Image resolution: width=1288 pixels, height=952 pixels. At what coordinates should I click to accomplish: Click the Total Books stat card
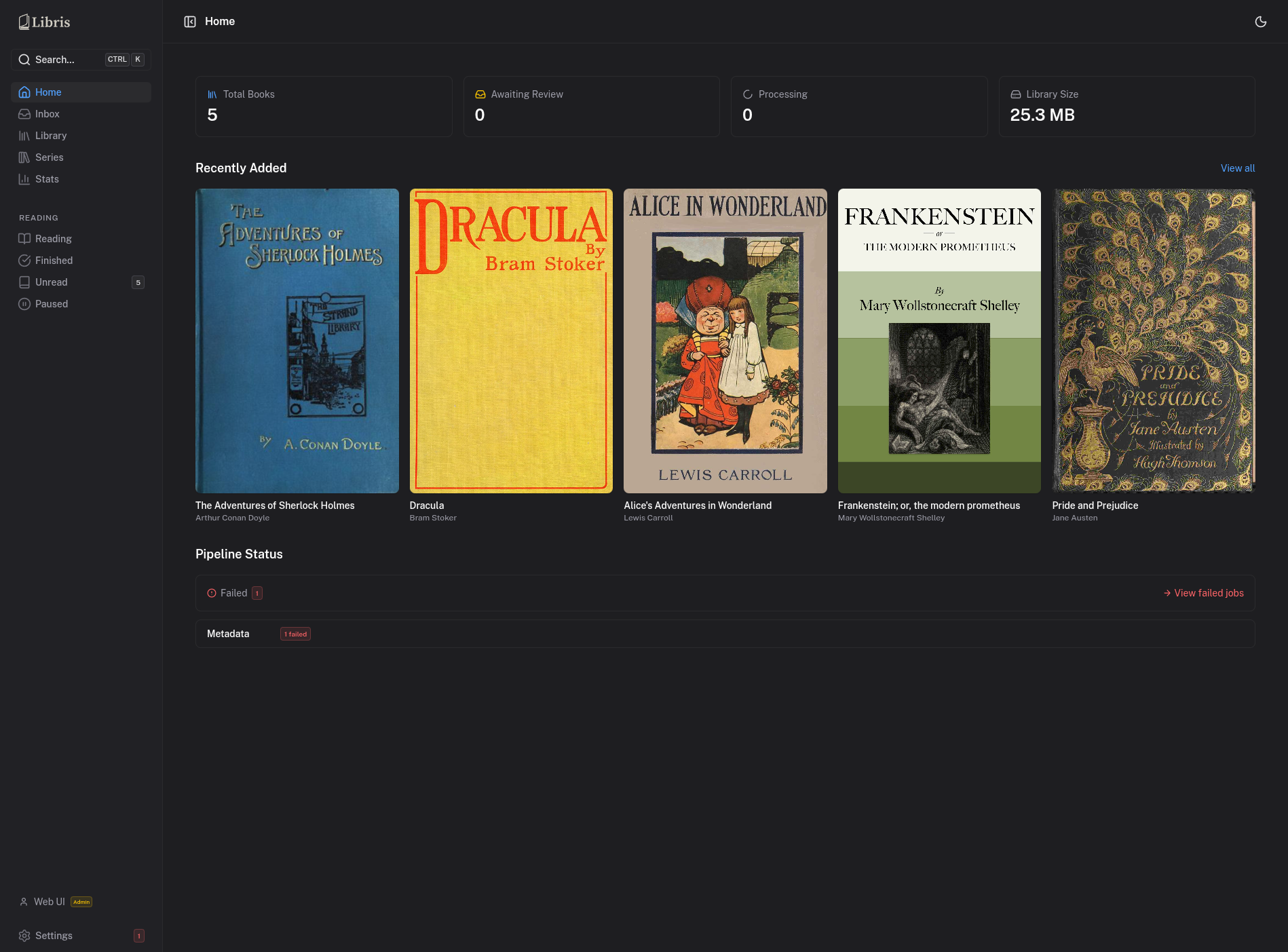[x=324, y=107]
